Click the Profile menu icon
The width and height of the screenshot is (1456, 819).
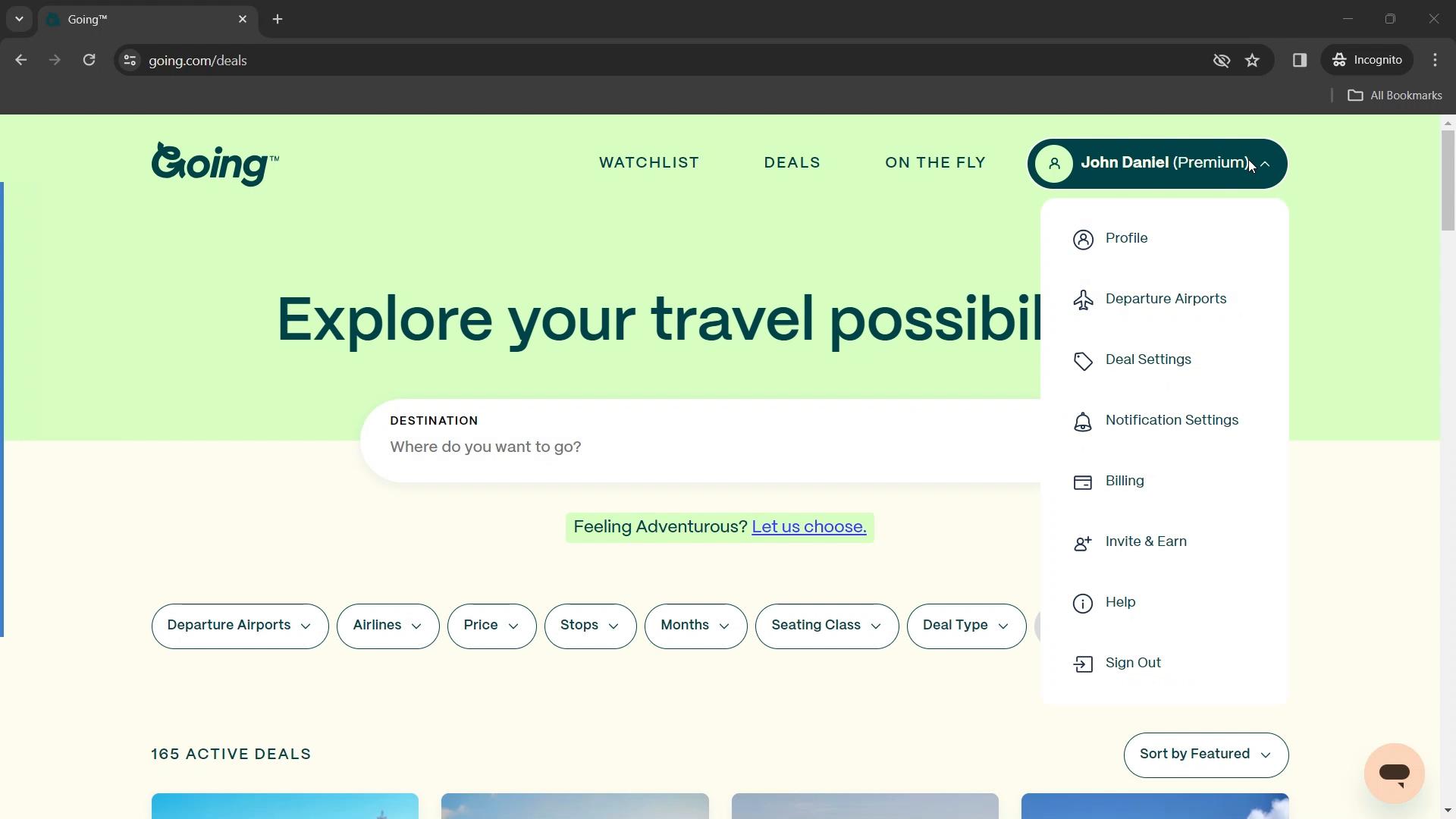(x=1085, y=239)
